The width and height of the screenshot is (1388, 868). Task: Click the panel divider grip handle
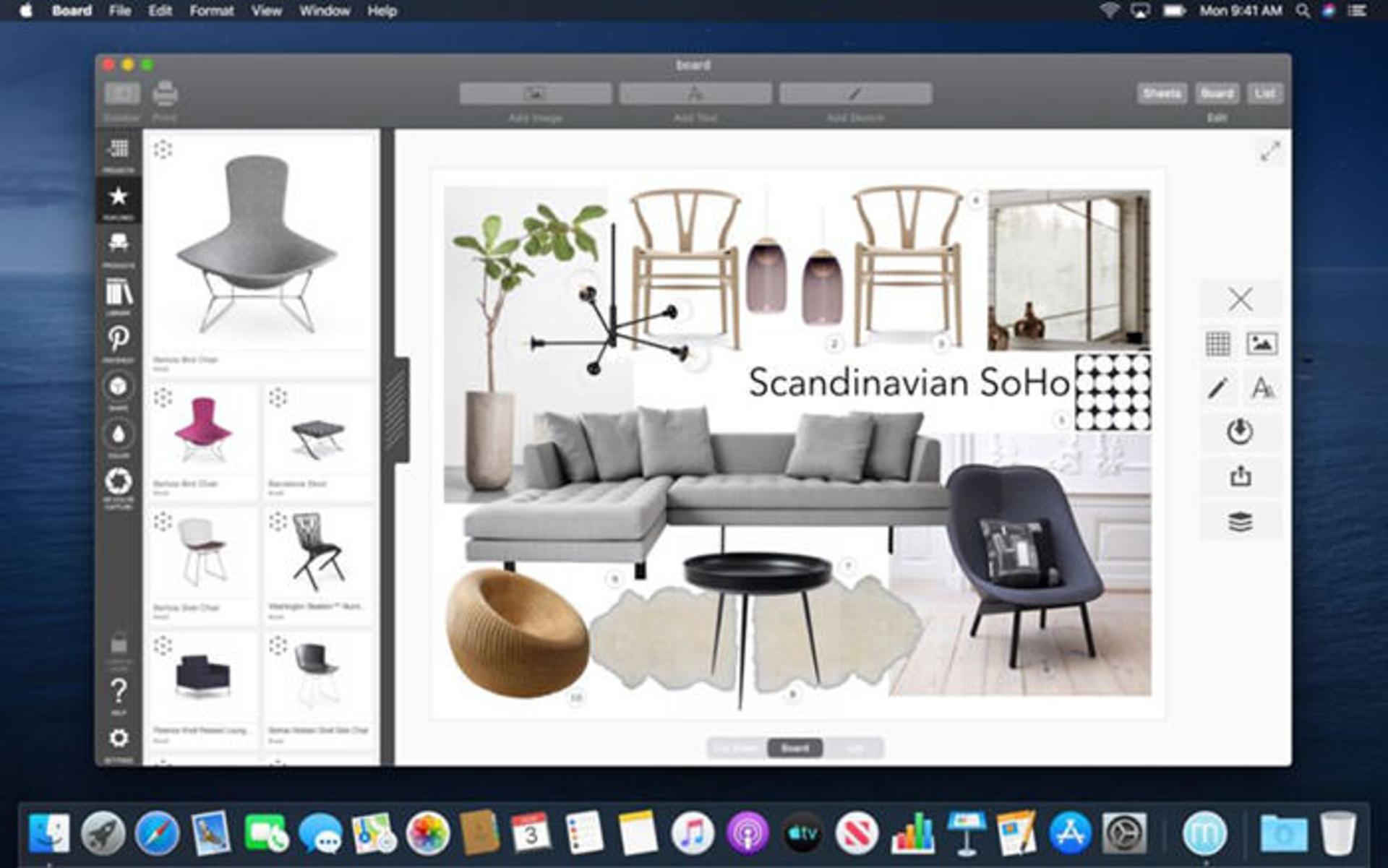click(396, 410)
